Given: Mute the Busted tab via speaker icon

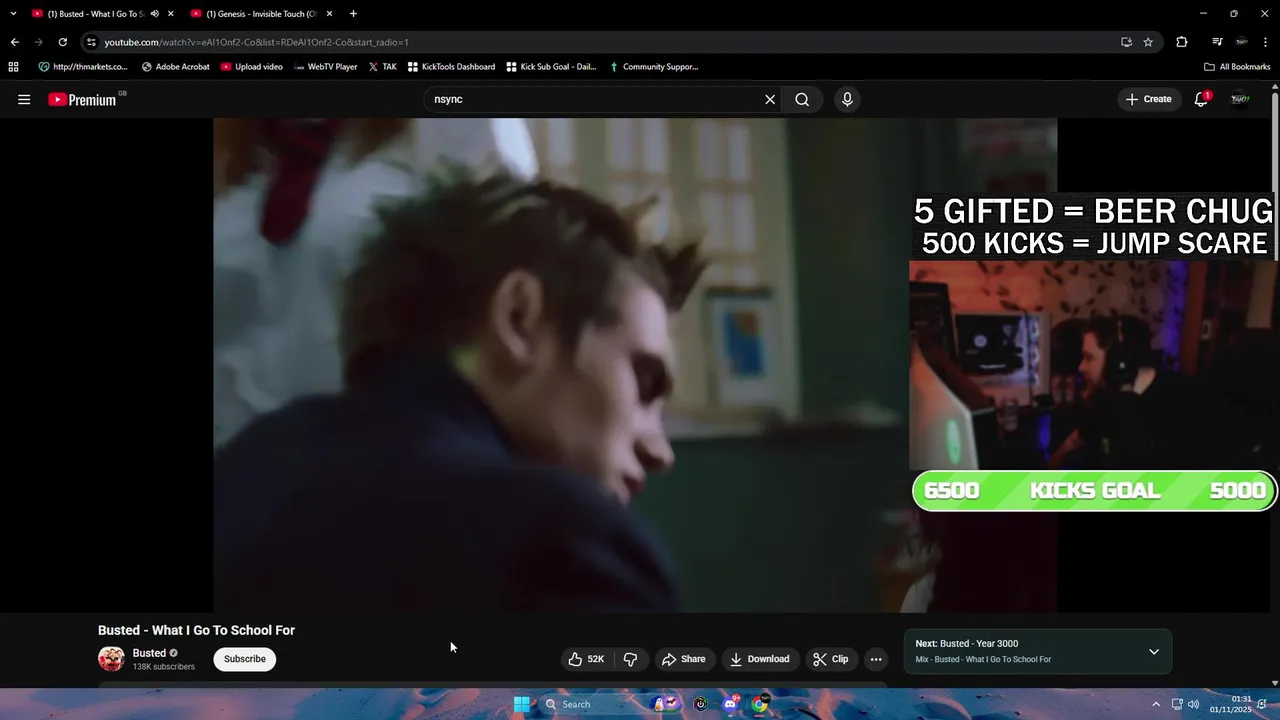Looking at the screenshot, I should 154,14.
